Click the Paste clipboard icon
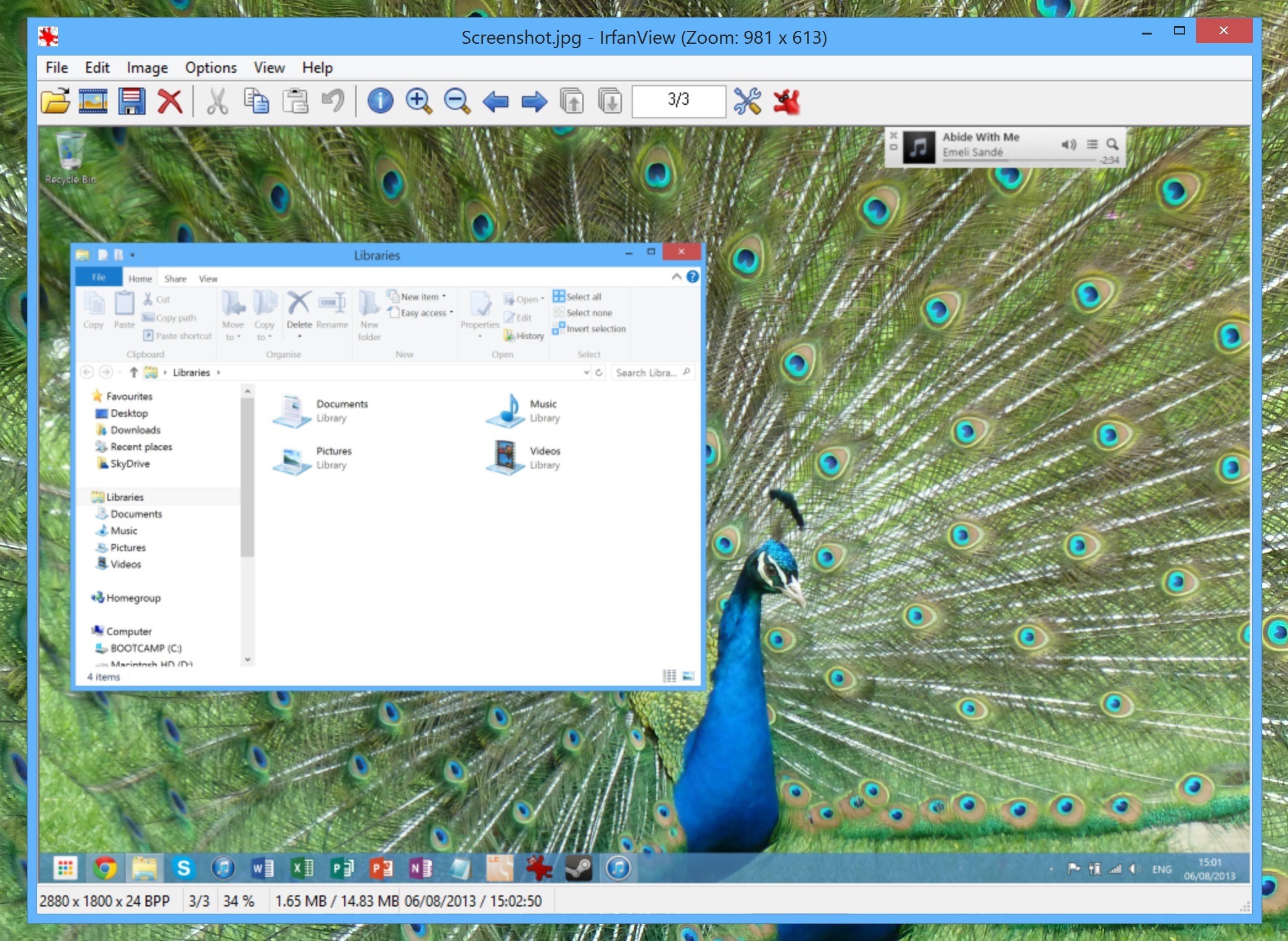Screen dimensions: 1288x941 tap(295, 101)
